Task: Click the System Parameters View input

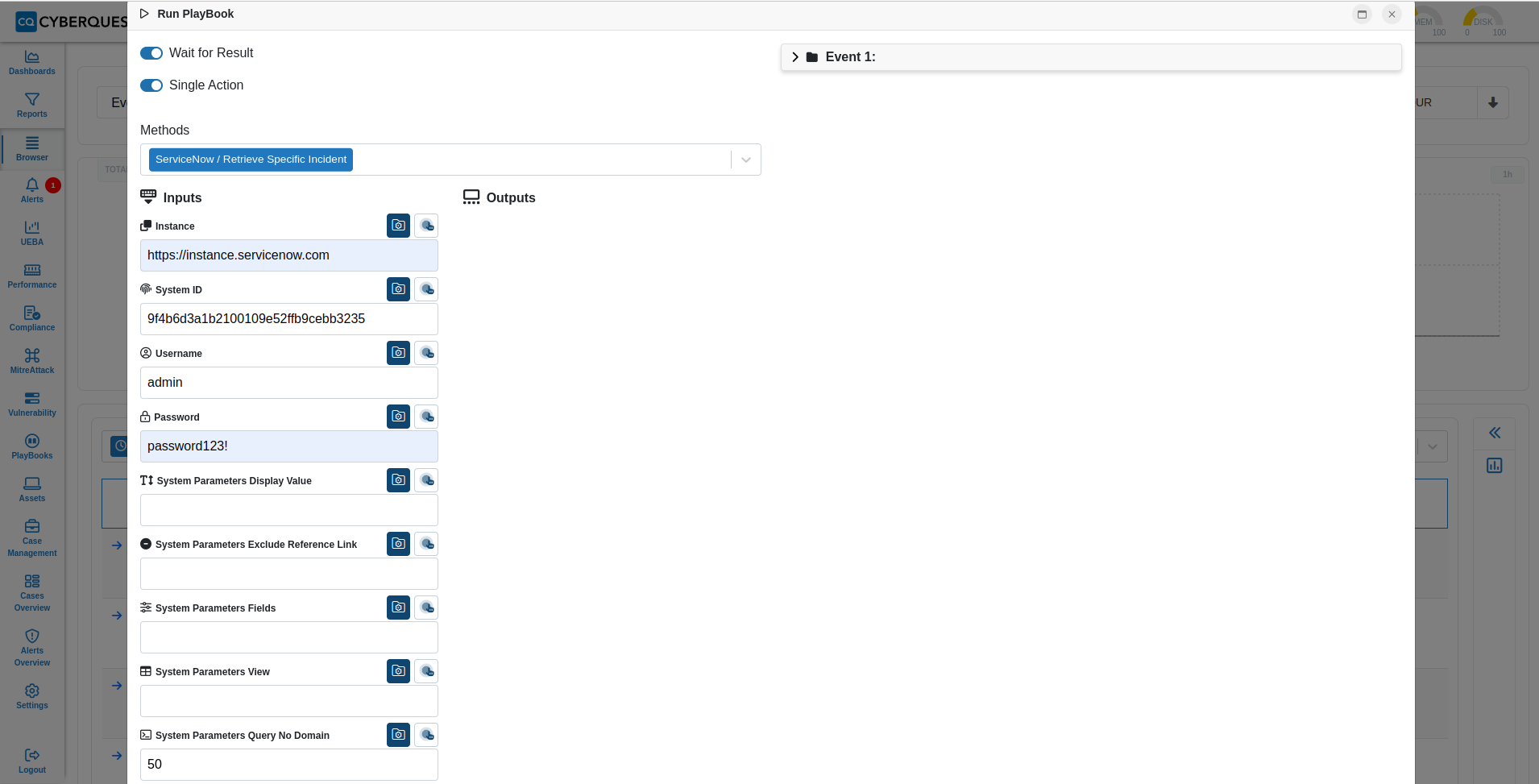Action: tap(289, 701)
